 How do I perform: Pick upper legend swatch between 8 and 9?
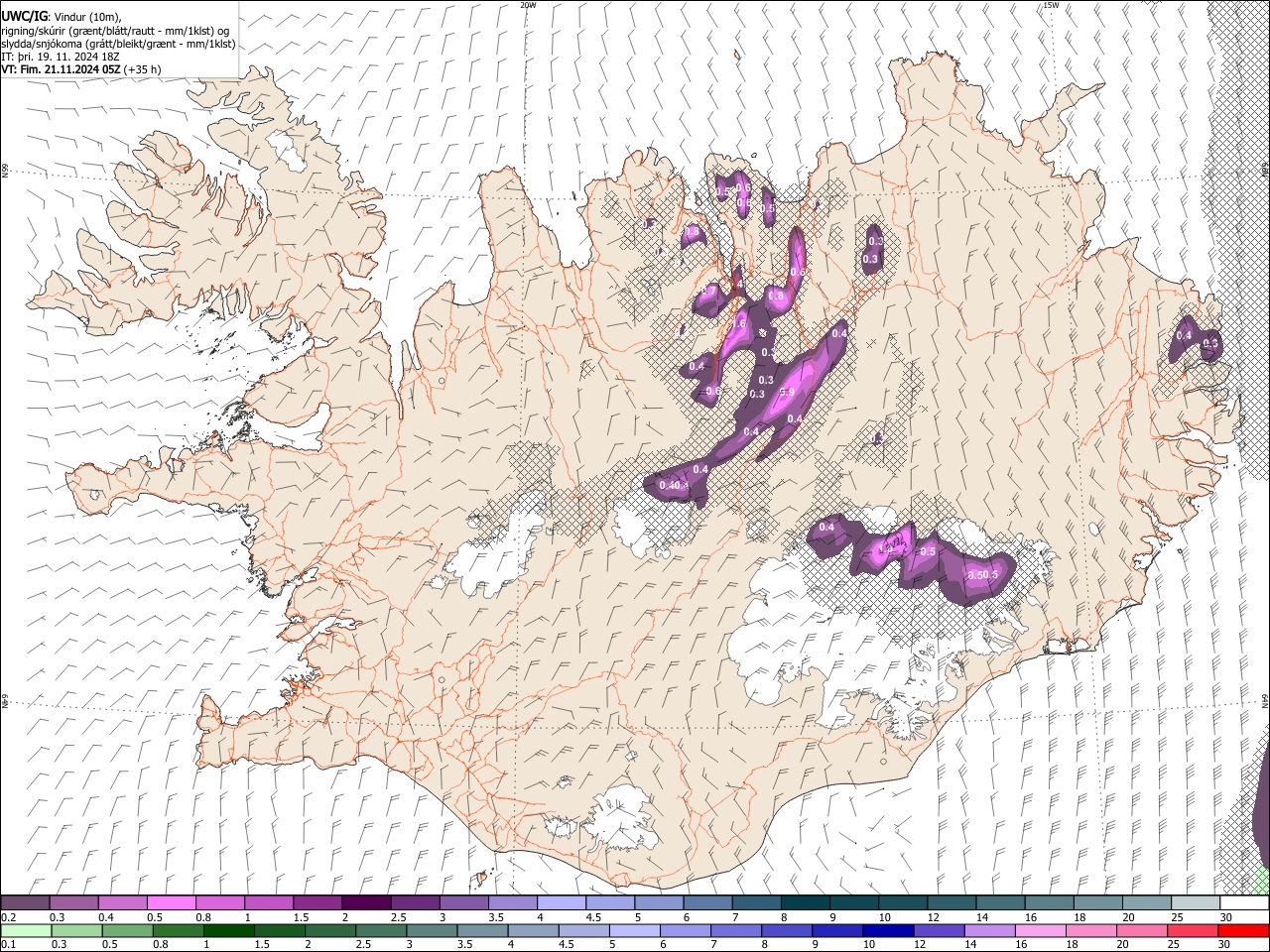[x=806, y=903]
